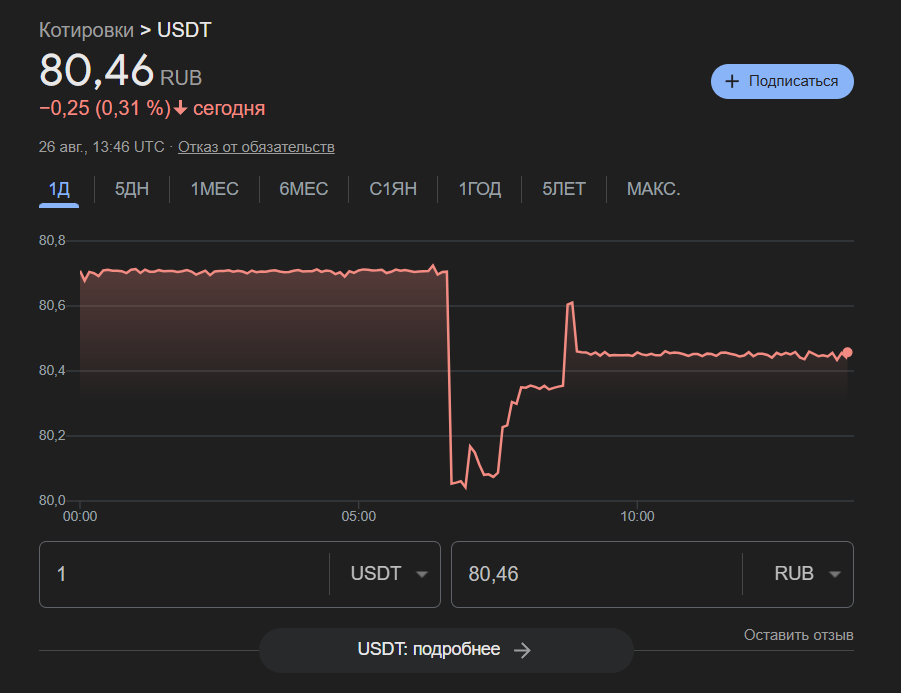Click the current price dot on chart

click(847, 352)
